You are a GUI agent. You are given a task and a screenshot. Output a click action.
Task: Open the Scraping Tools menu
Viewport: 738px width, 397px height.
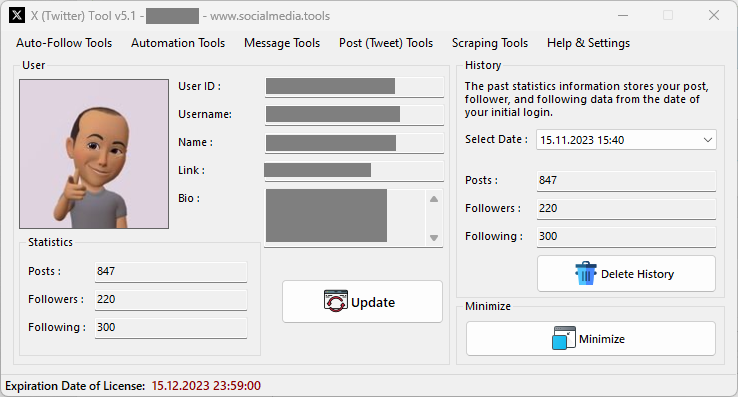[490, 43]
